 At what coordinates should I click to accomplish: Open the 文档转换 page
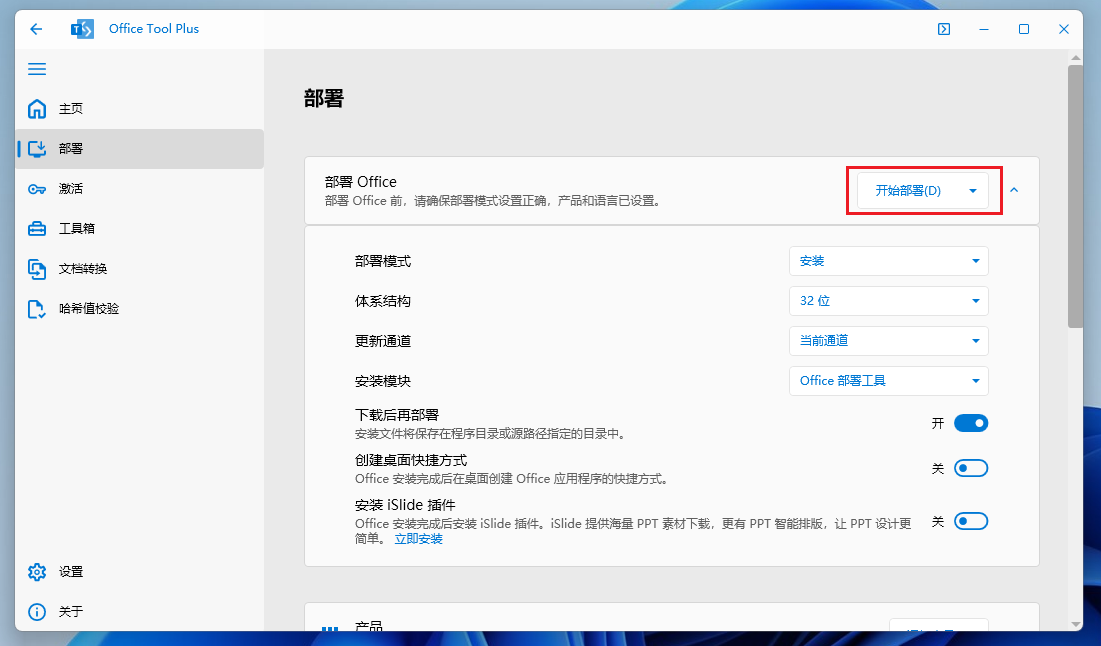pos(140,269)
